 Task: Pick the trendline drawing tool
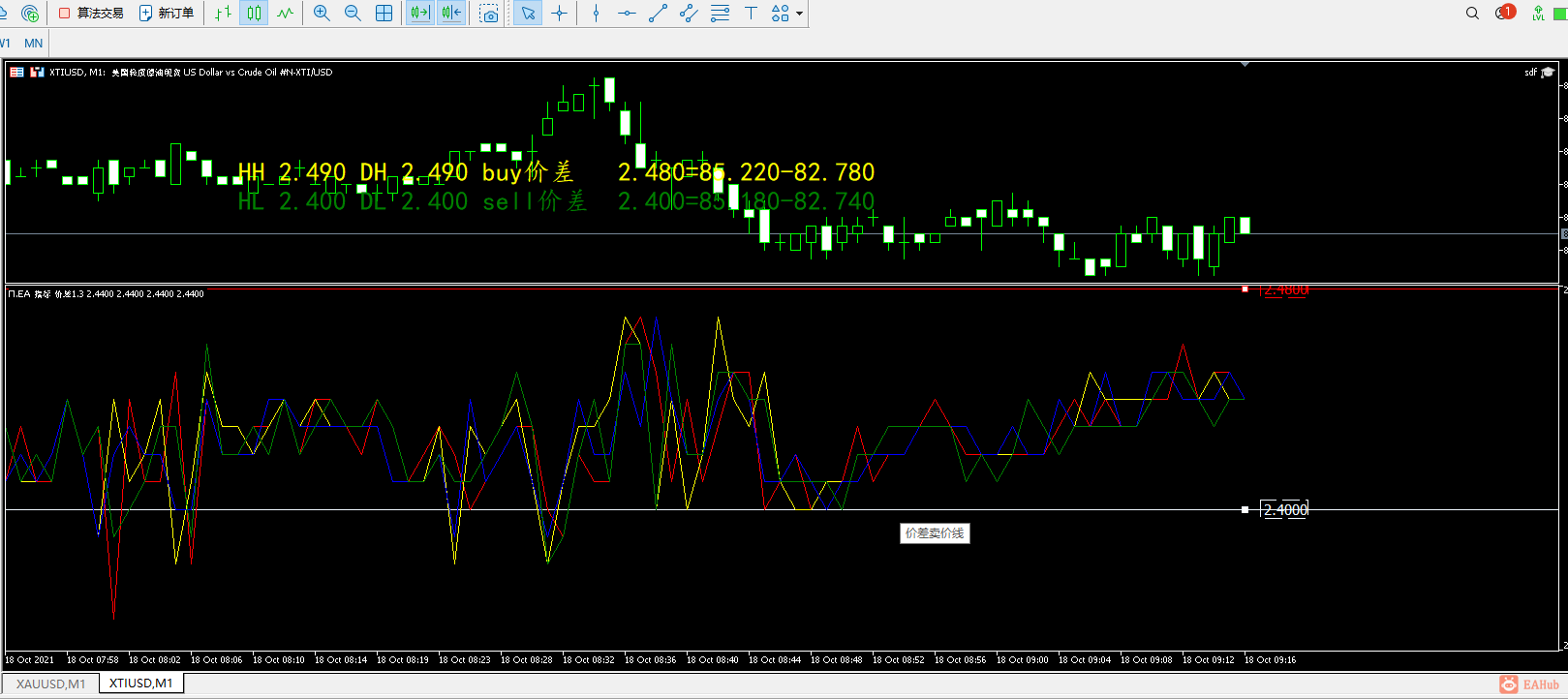click(x=658, y=14)
